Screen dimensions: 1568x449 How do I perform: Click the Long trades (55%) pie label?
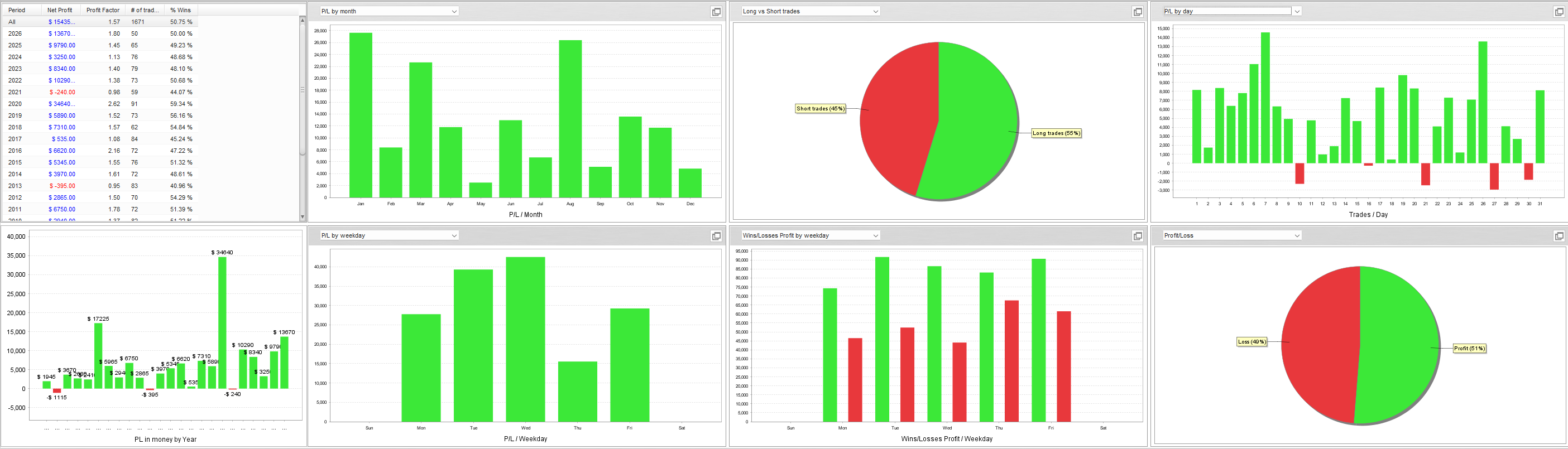(1056, 133)
